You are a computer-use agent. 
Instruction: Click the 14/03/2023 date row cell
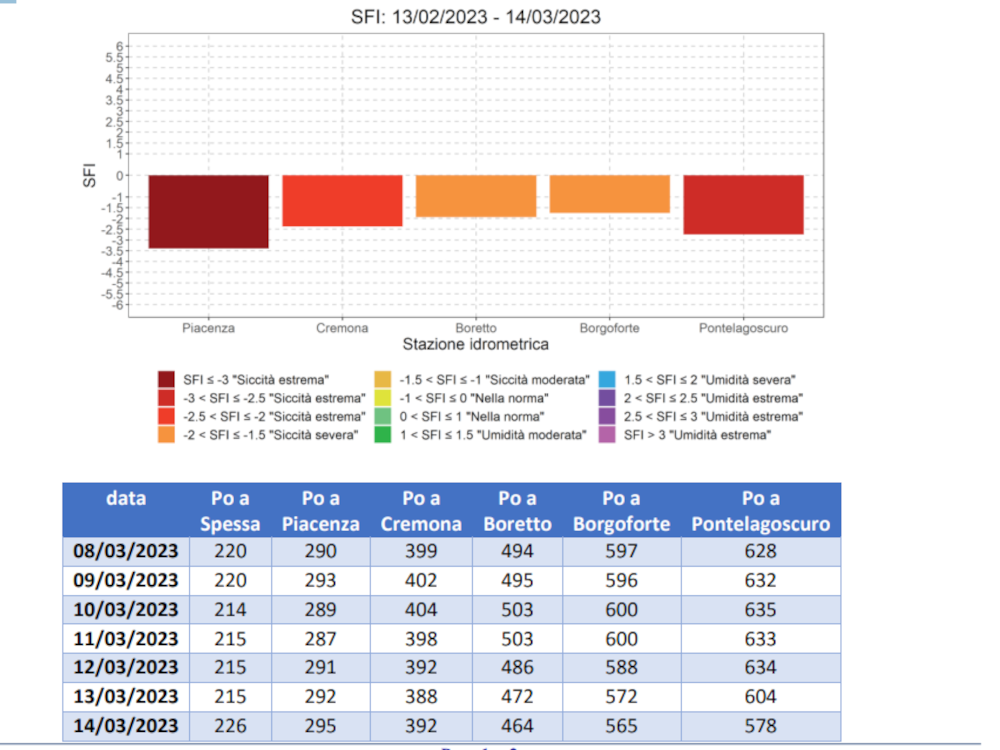126,725
